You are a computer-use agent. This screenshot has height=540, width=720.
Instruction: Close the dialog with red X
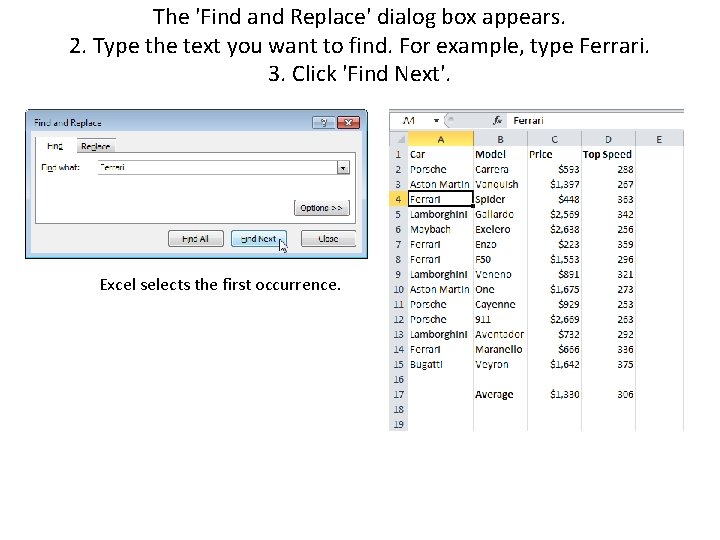[x=348, y=122]
